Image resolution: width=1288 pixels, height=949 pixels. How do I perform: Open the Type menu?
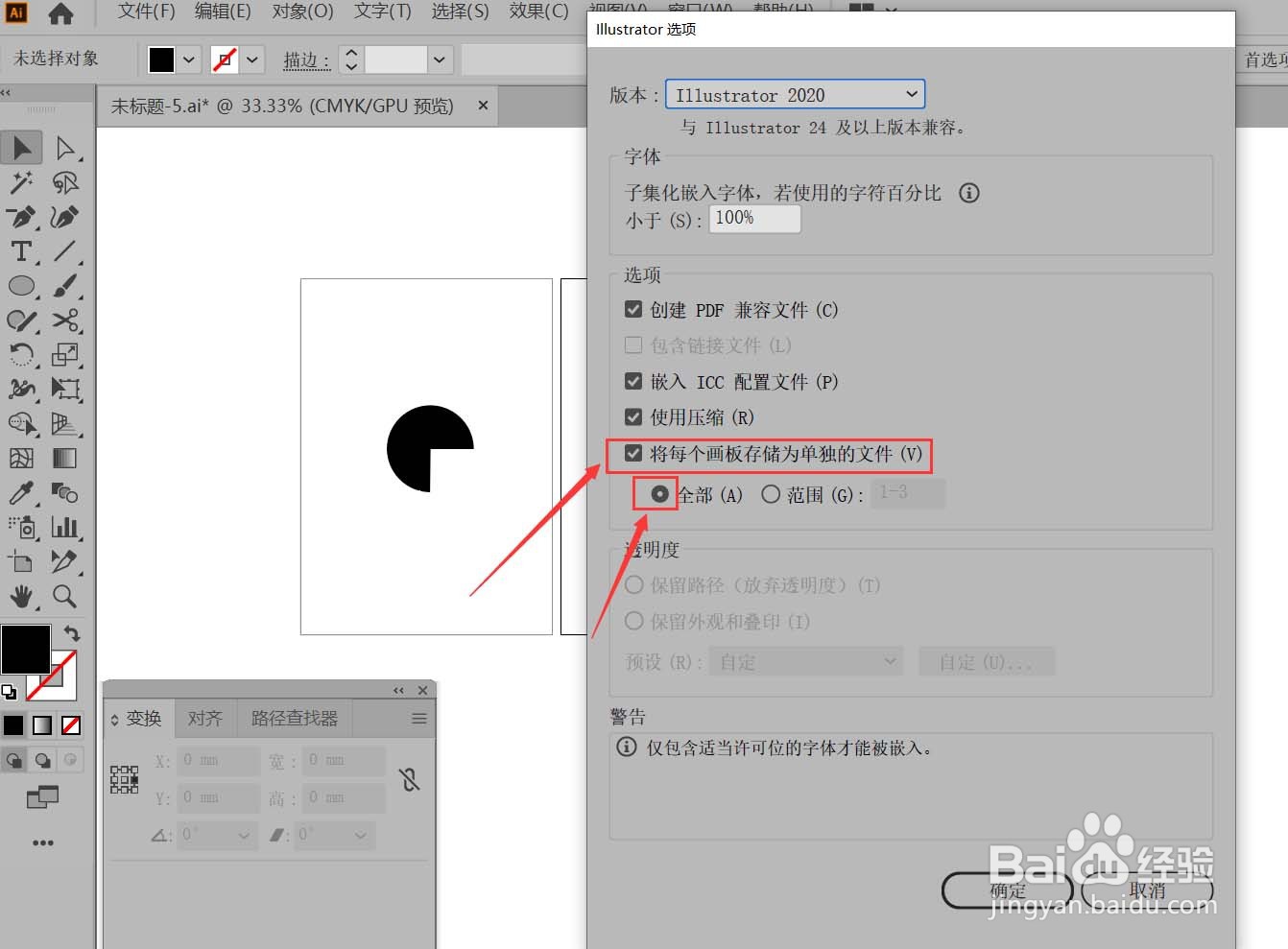pyautogui.click(x=382, y=12)
